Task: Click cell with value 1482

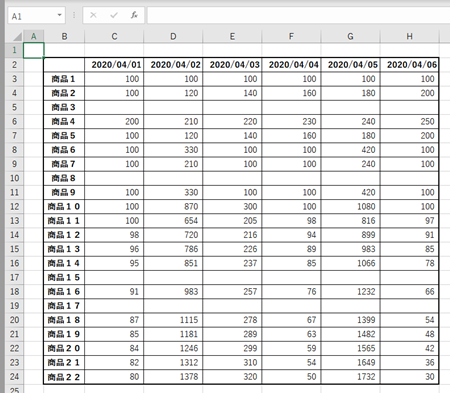Action: coord(350,334)
